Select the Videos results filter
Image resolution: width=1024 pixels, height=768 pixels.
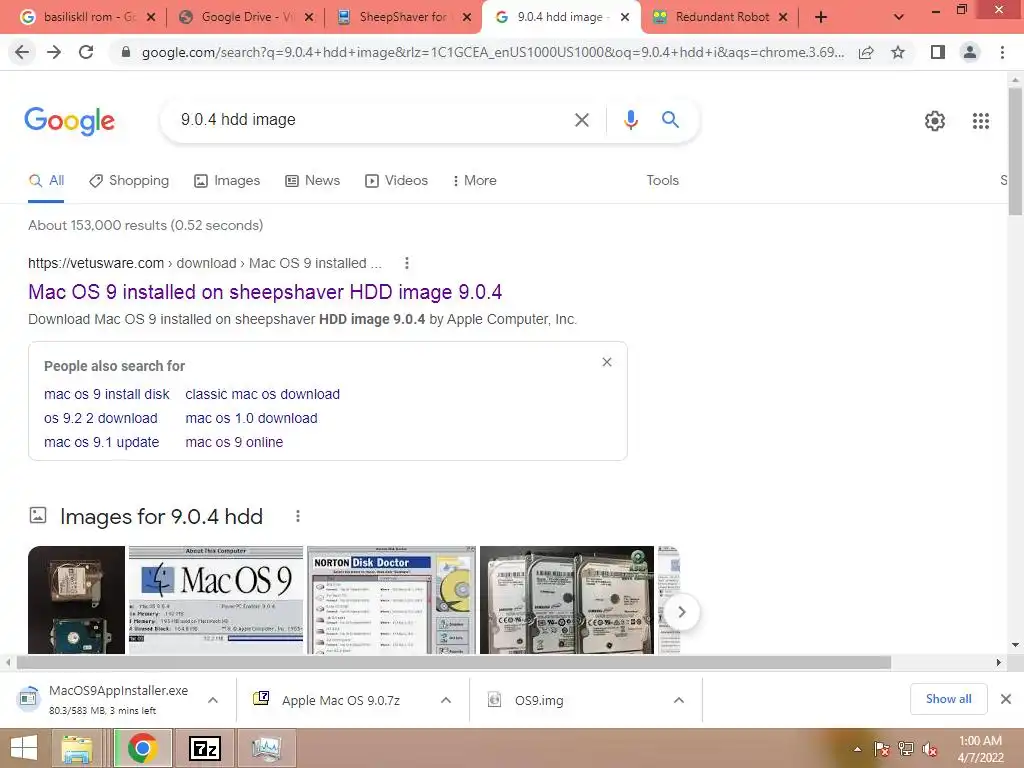(396, 180)
